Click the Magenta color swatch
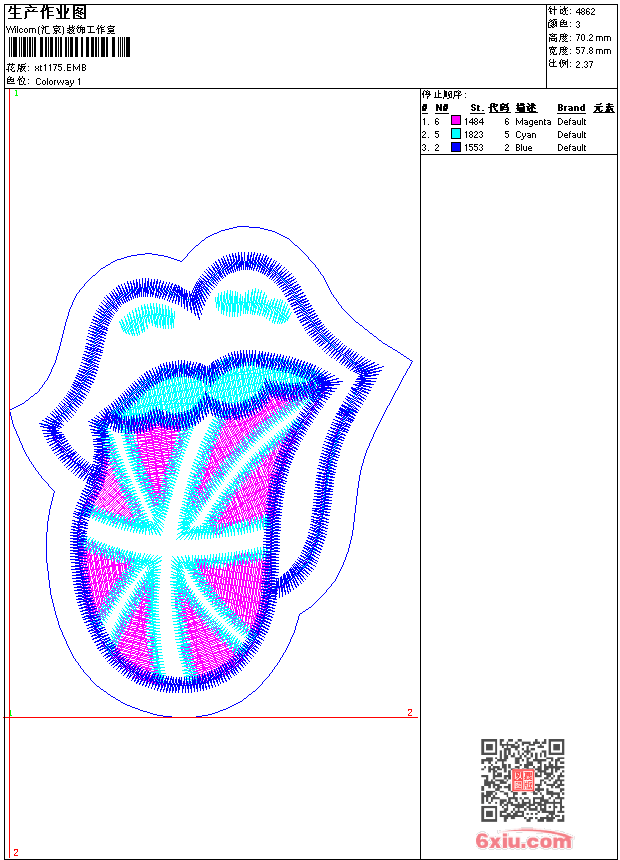This screenshot has width=620, height=860. pos(455,121)
